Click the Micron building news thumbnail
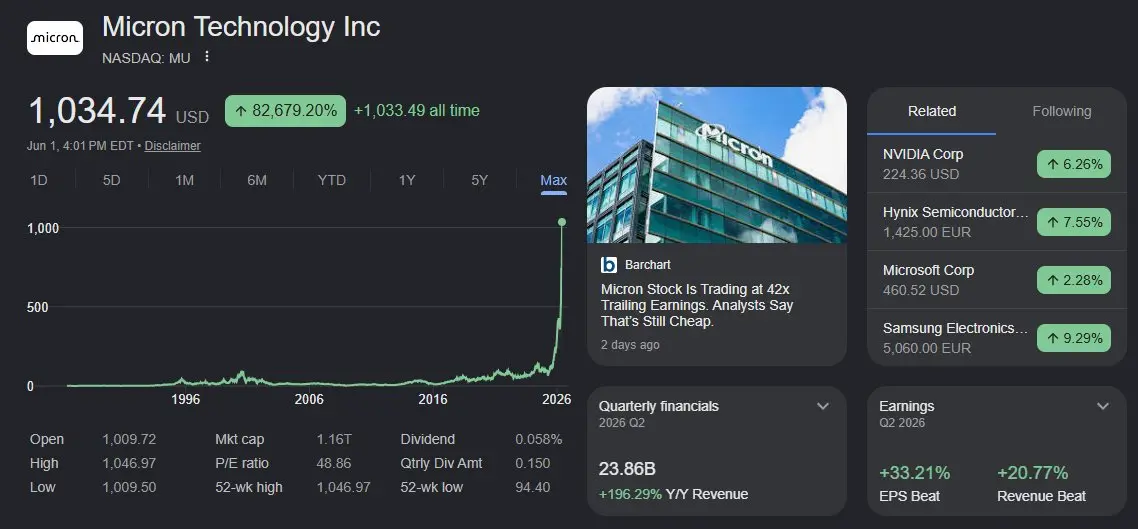The width and height of the screenshot is (1138, 529). (x=716, y=165)
